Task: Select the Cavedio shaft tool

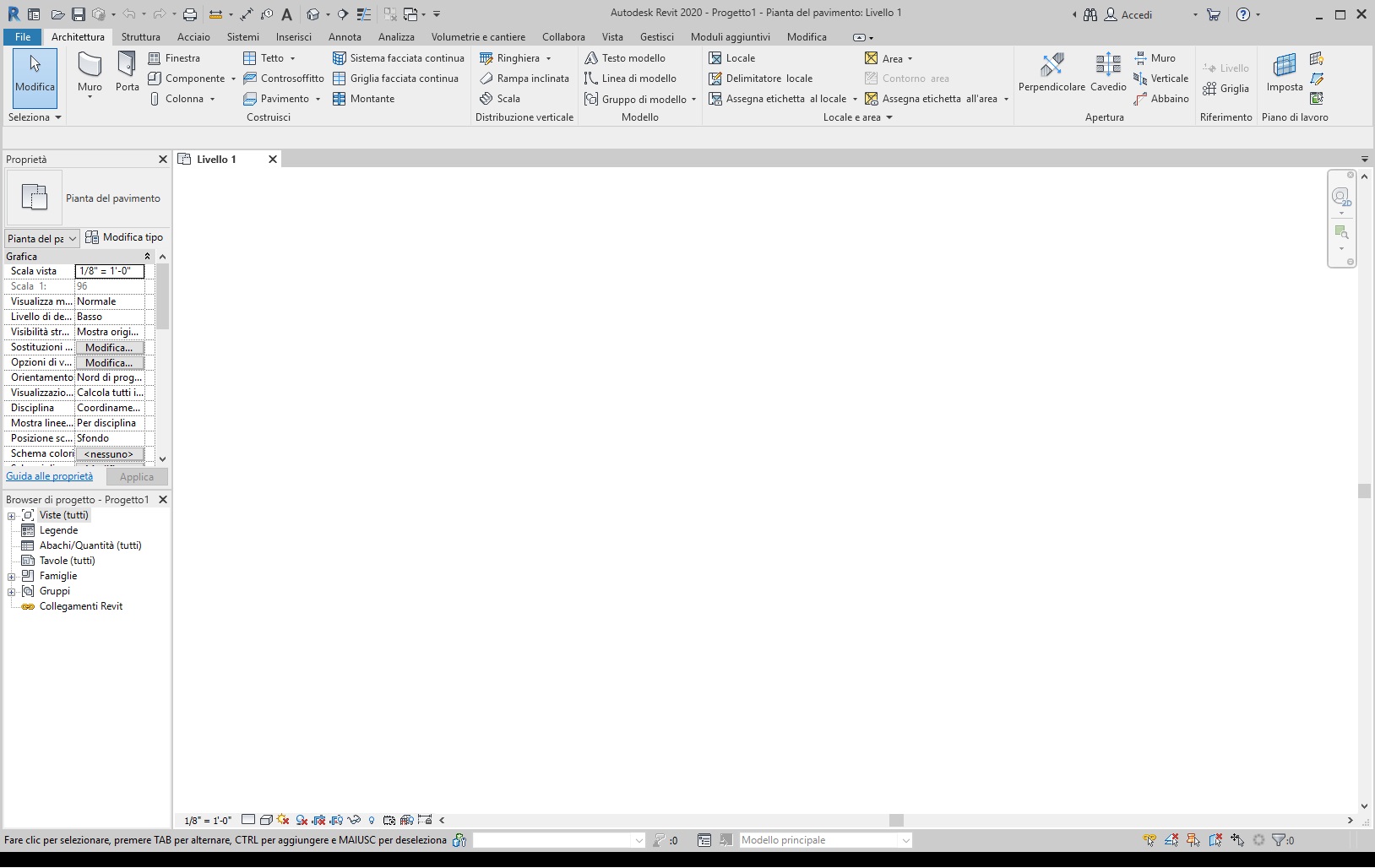Action: 1108,72
